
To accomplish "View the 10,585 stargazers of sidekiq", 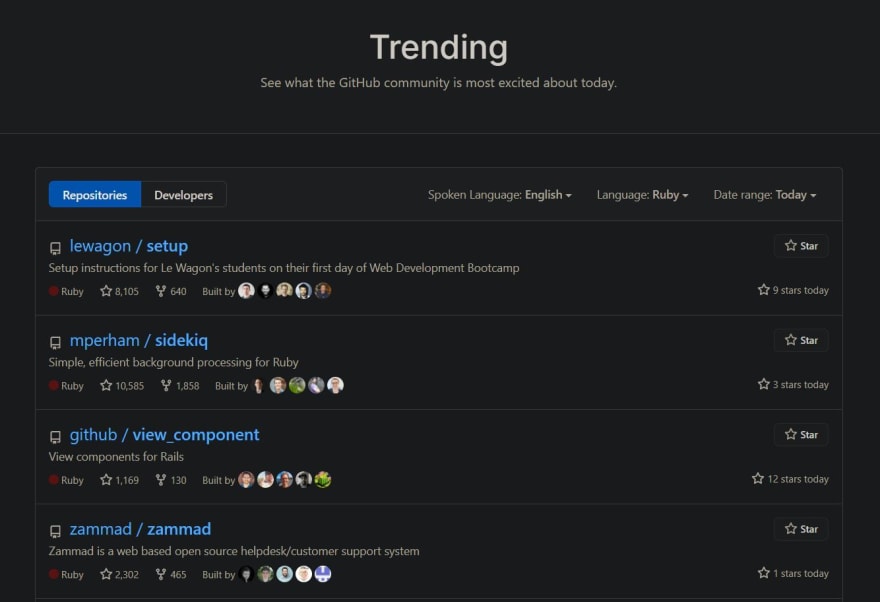I will tap(122, 385).
